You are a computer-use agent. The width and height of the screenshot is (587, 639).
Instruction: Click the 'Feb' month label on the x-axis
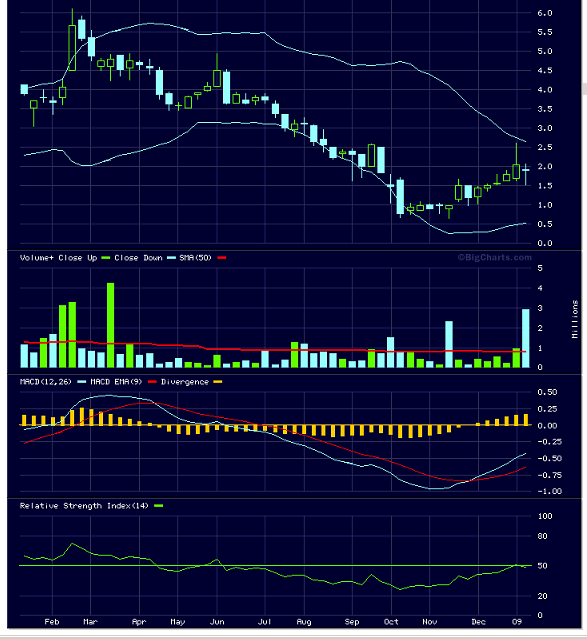point(52,622)
